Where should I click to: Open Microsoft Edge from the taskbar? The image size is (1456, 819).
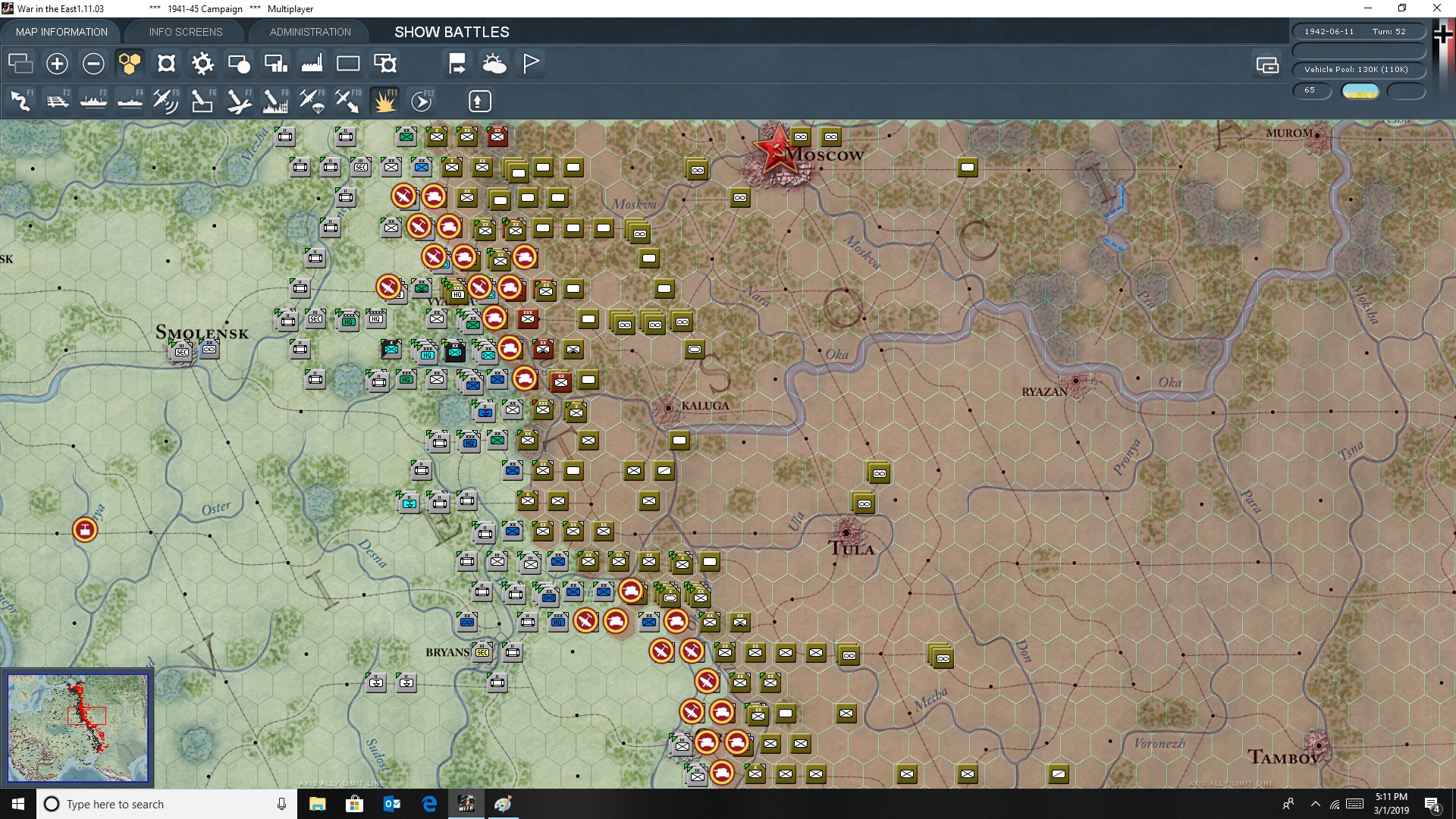(x=429, y=804)
